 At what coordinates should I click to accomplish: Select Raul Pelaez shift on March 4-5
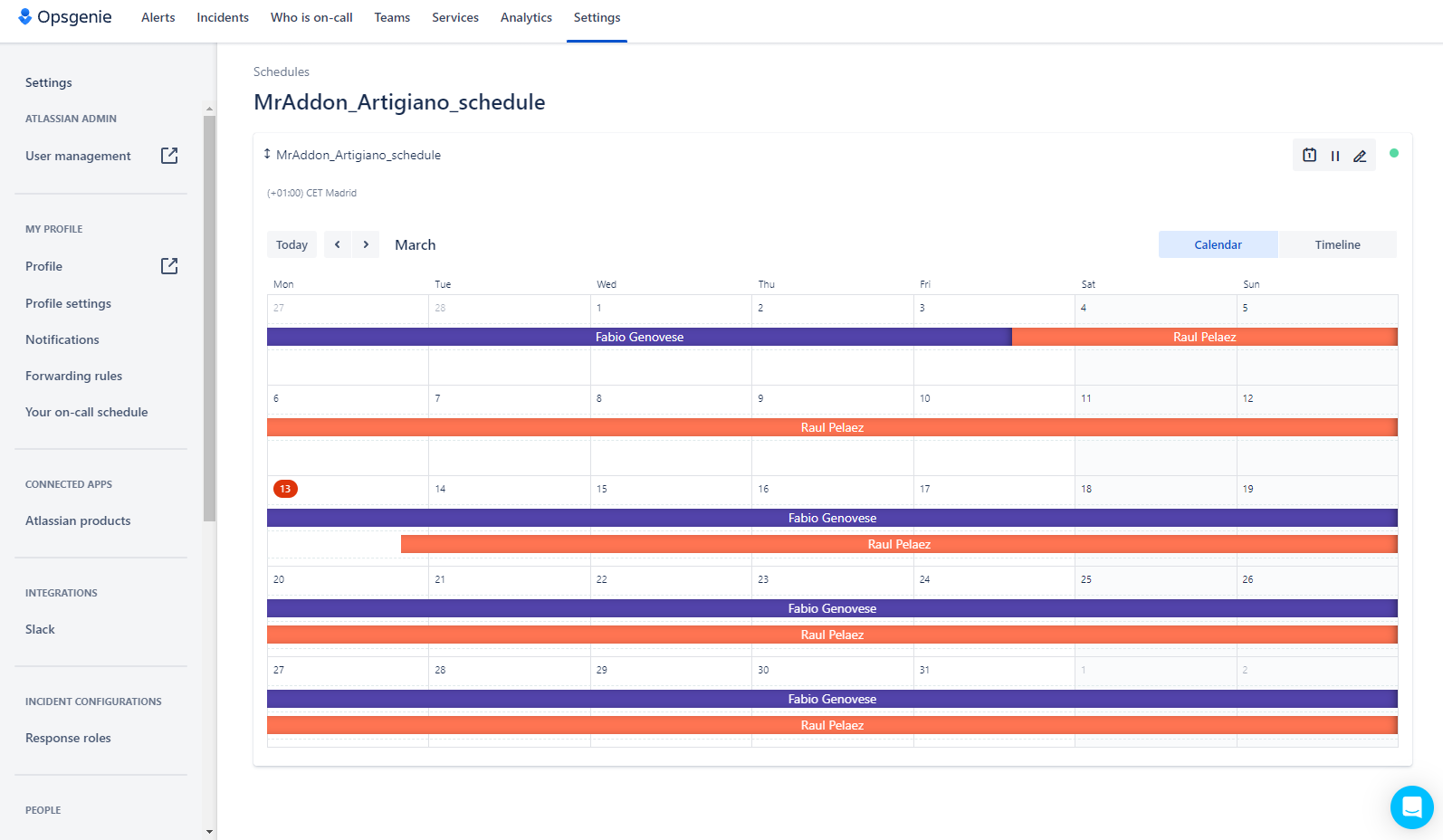1205,337
